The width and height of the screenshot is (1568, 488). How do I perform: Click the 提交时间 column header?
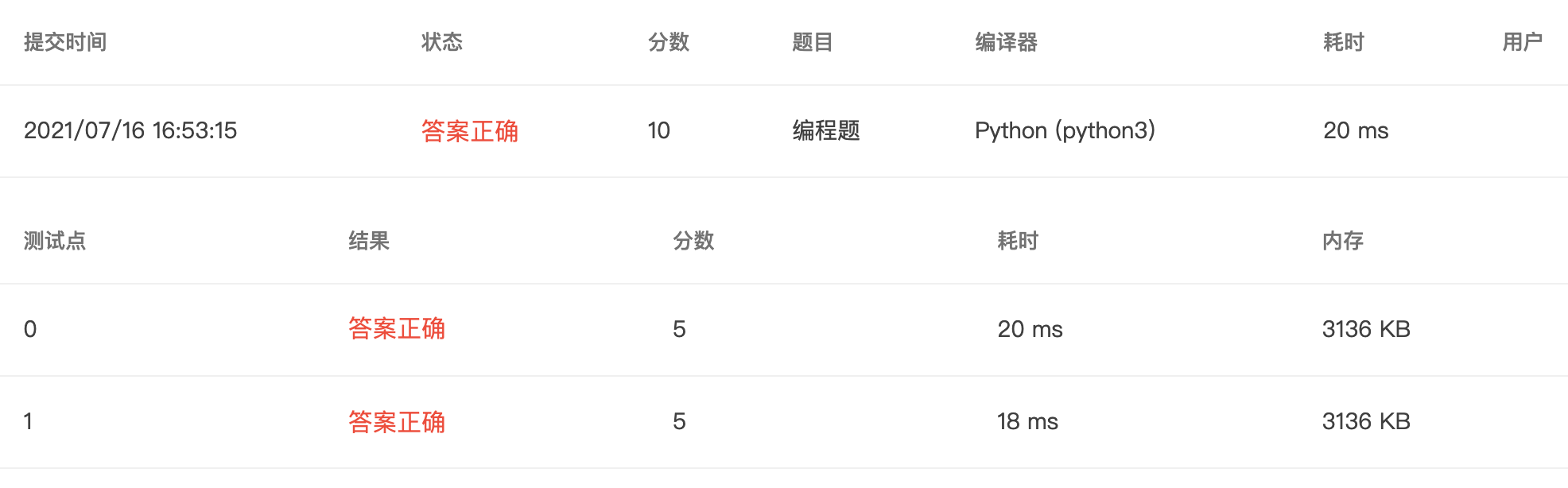(x=65, y=42)
